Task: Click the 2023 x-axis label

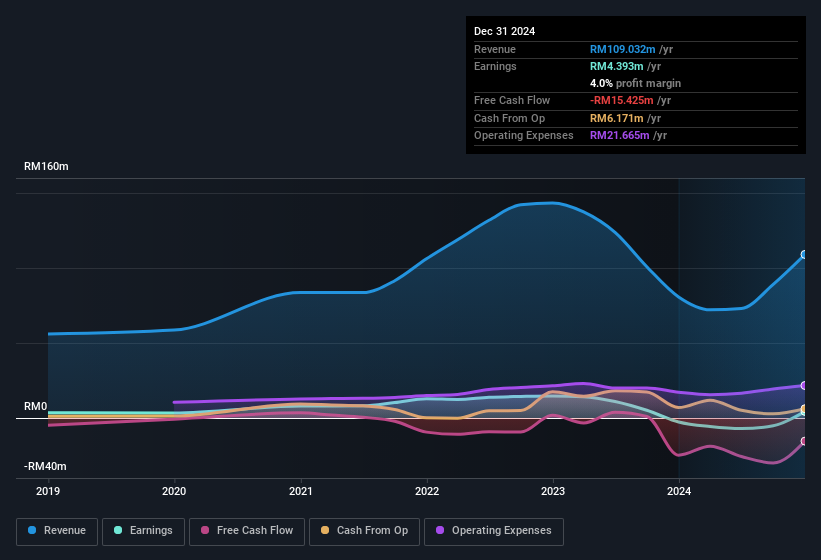Action: 553,491
